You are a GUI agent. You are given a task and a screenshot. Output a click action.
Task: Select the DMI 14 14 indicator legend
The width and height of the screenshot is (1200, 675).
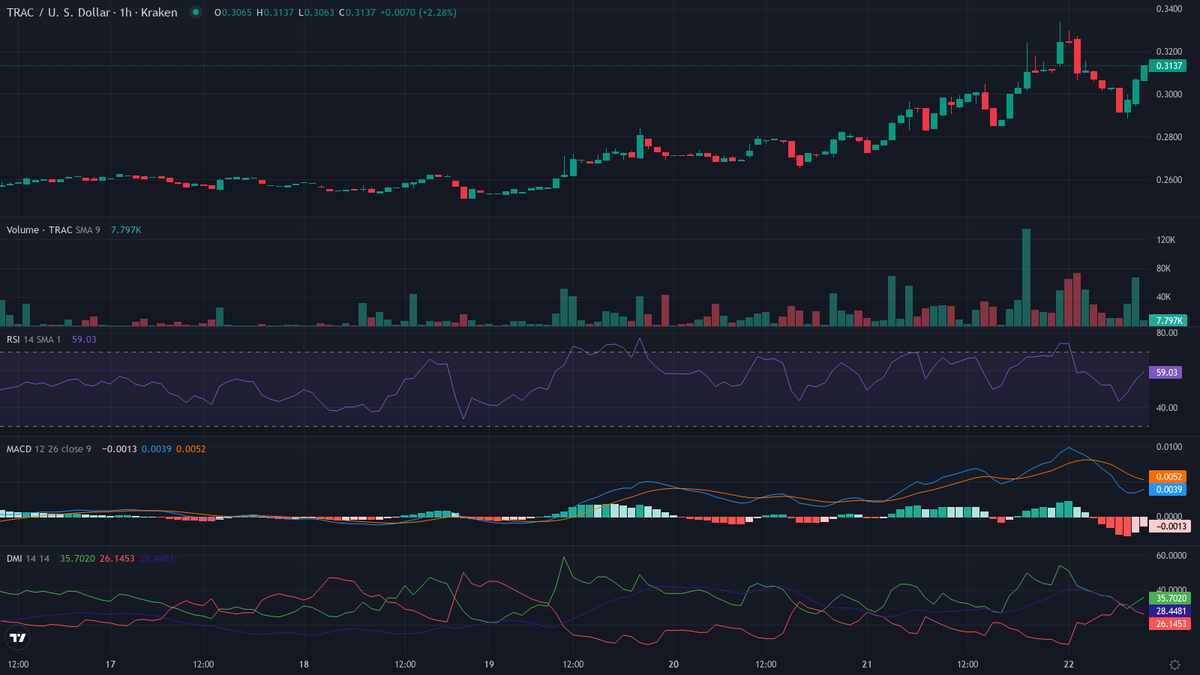tap(27, 558)
